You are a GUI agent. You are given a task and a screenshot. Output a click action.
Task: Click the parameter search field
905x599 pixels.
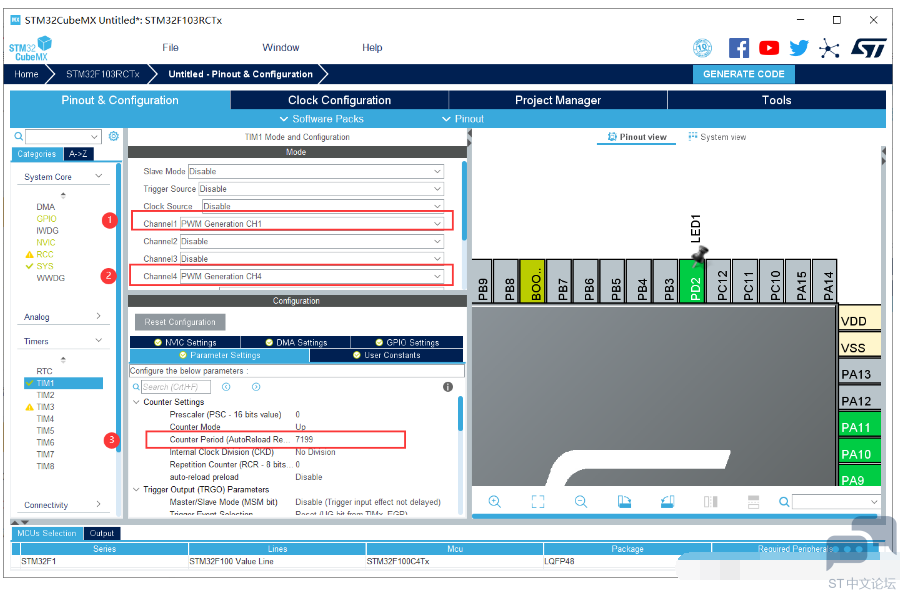click(175, 387)
